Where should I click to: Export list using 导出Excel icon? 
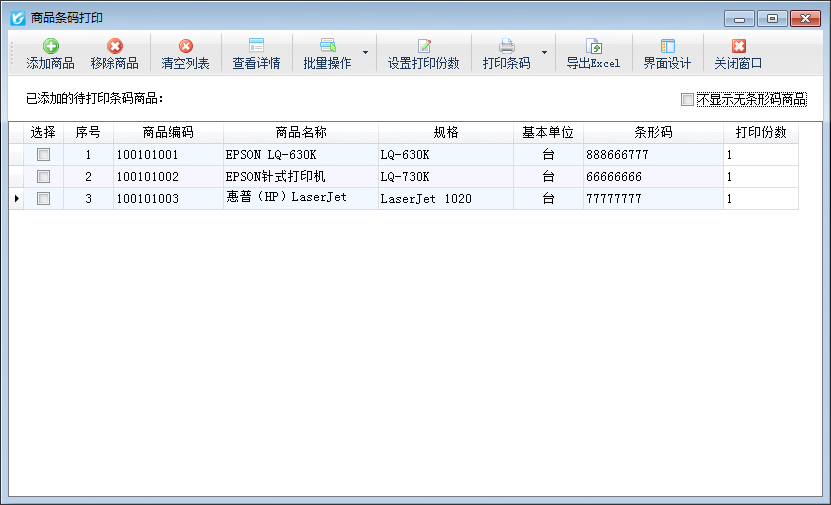(593, 46)
